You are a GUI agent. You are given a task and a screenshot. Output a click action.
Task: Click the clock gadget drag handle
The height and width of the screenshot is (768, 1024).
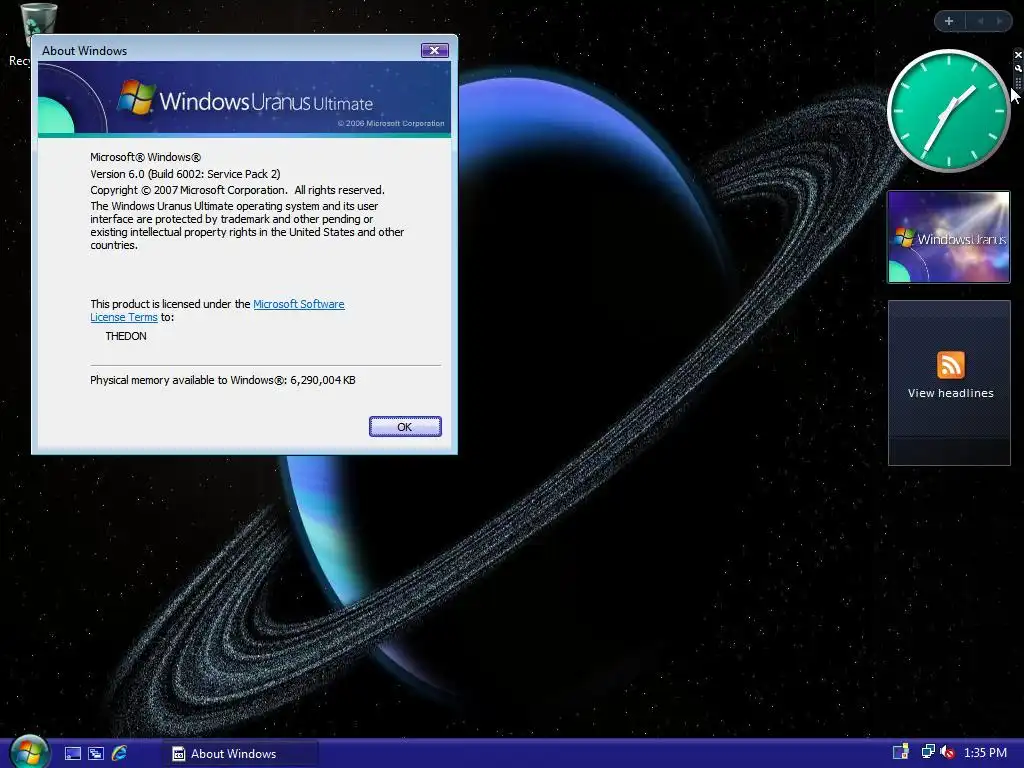(x=1017, y=83)
